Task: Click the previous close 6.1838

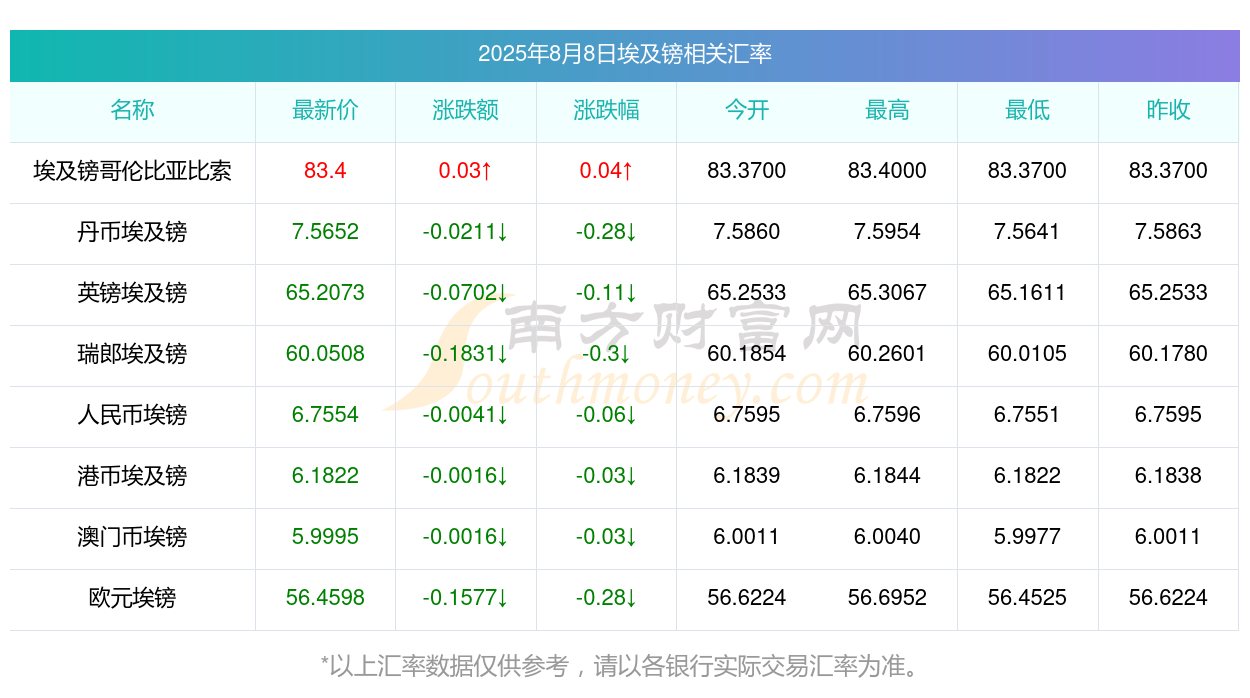Action: [1168, 476]
